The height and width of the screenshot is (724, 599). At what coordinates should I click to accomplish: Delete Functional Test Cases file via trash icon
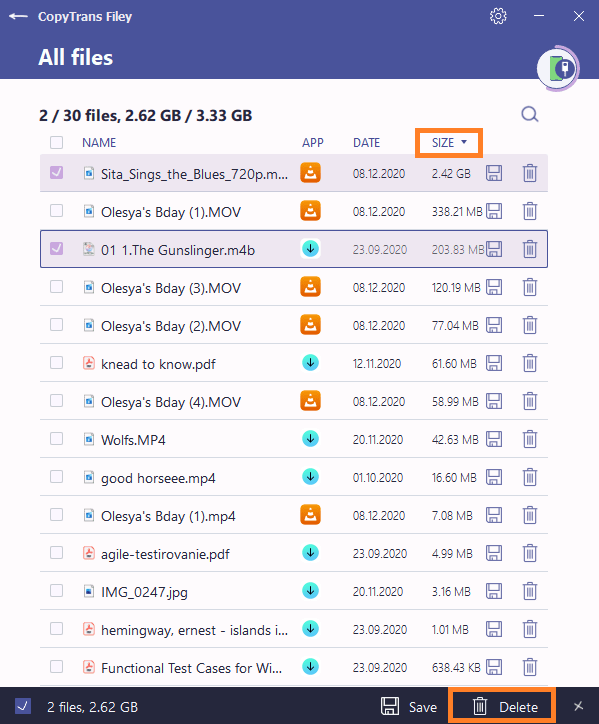530,667
